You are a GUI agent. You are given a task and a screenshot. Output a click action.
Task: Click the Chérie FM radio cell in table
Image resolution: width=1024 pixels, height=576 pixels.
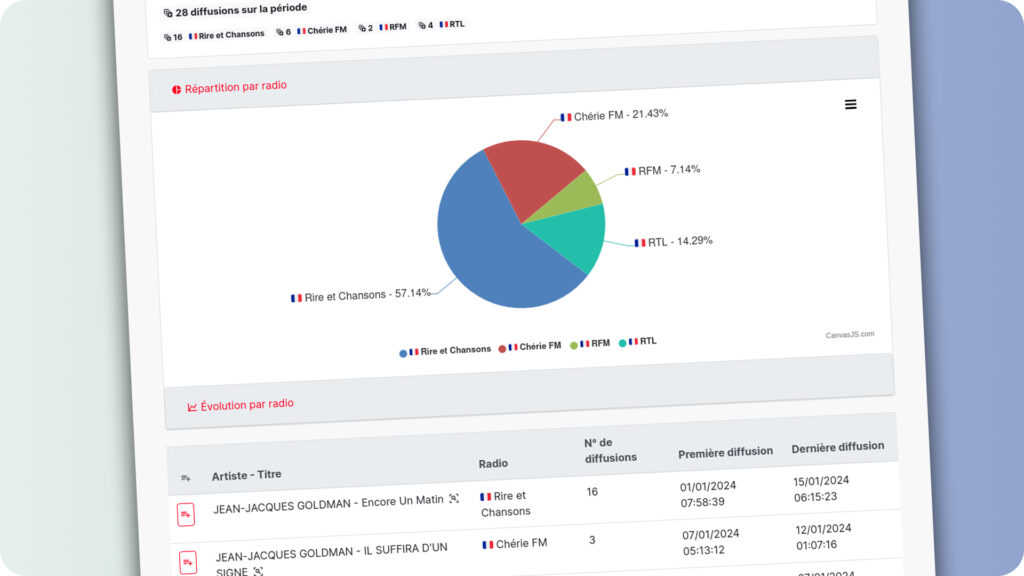tap(515, 544)
